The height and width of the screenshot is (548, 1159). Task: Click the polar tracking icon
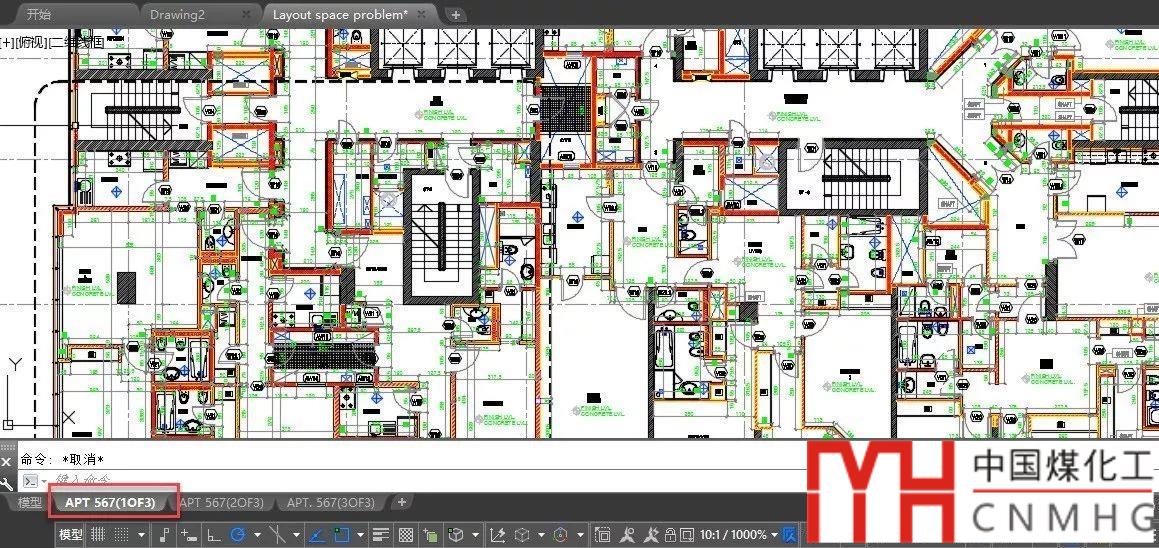click(238, 535)
